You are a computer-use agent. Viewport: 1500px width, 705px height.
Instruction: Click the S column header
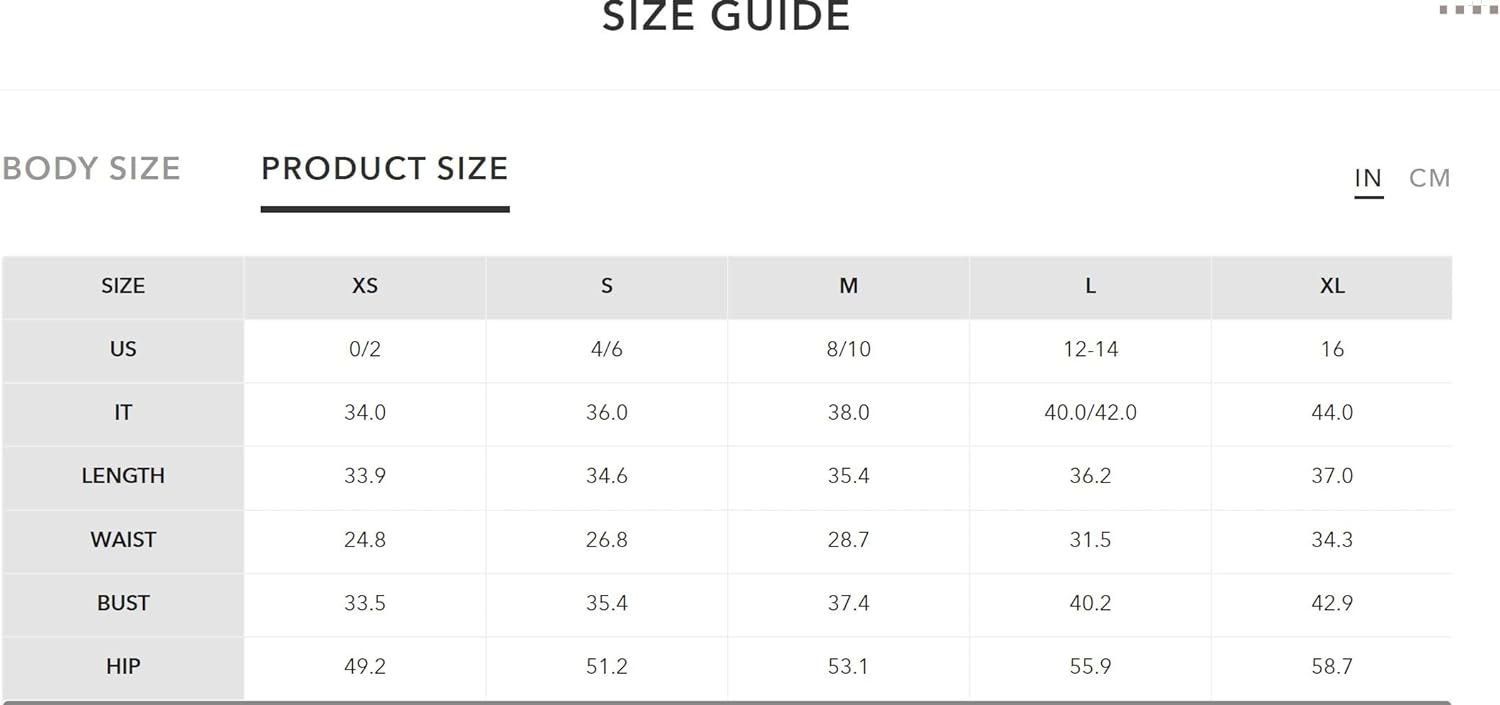point(607,287)
